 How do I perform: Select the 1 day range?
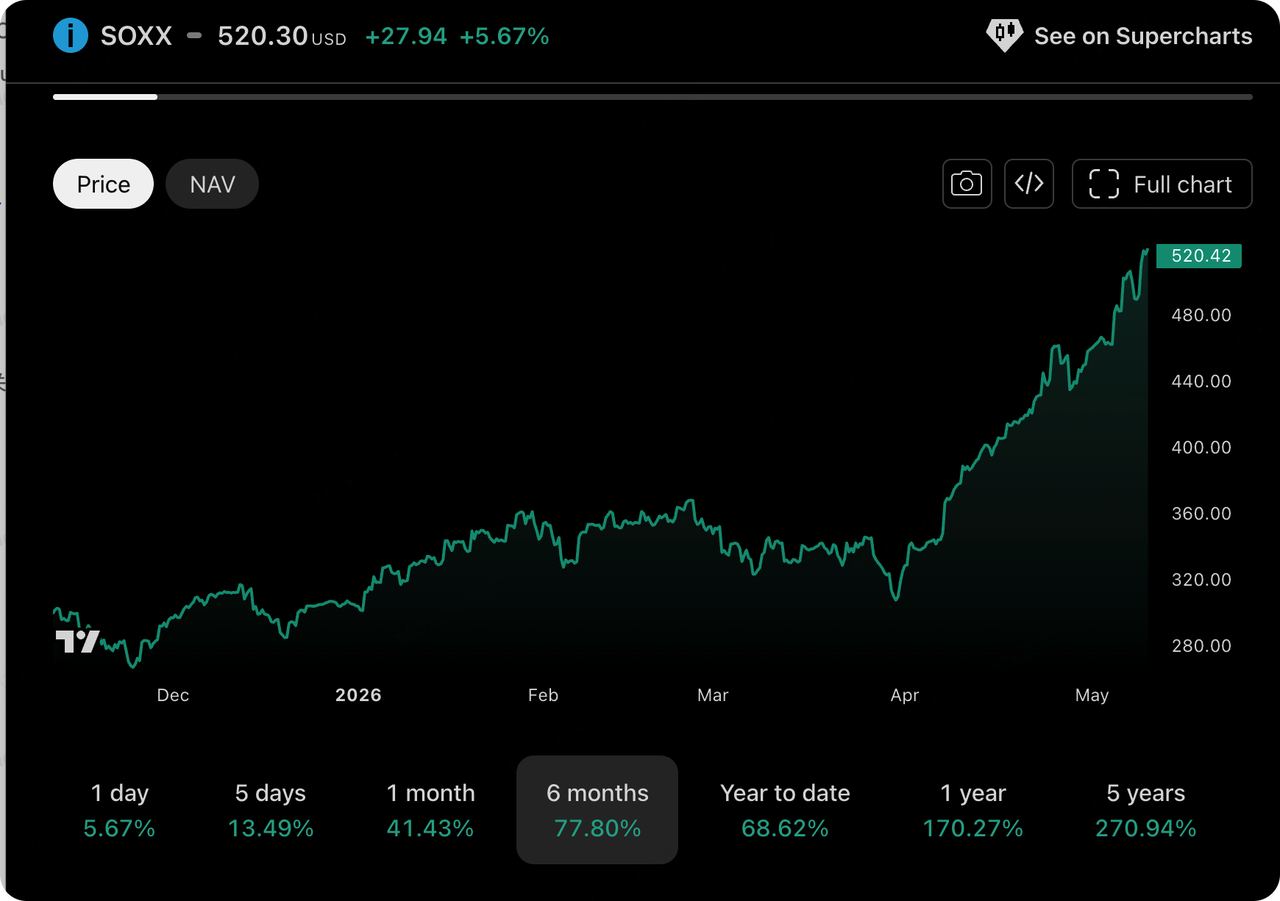tap(120, 810)
